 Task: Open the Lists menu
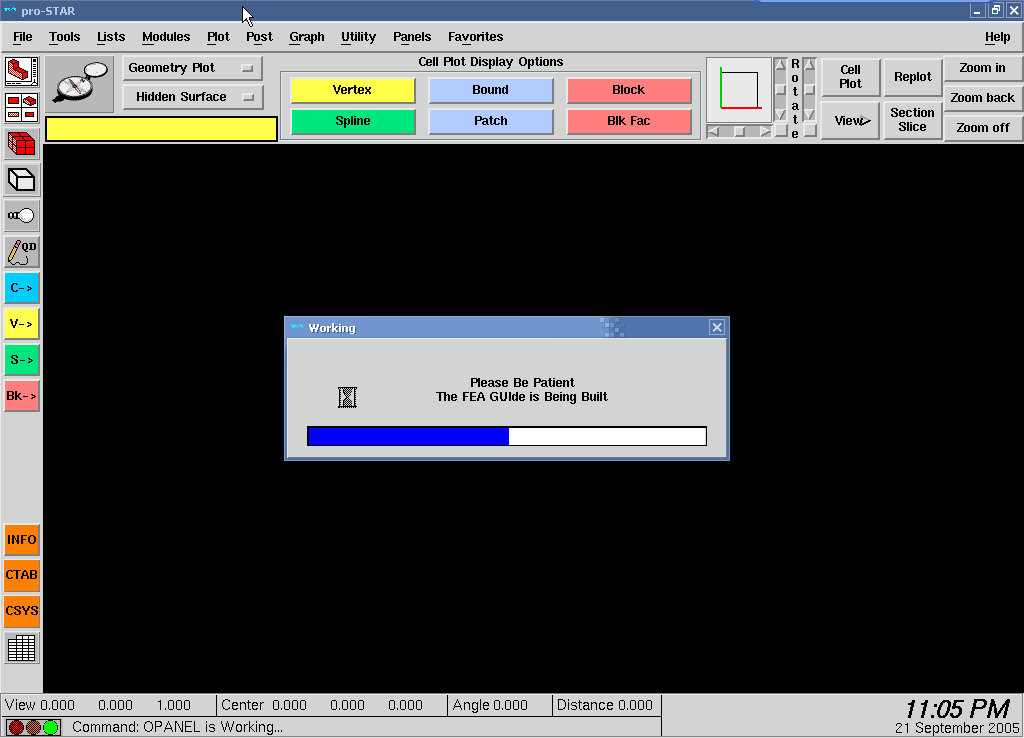coord(110,37)
